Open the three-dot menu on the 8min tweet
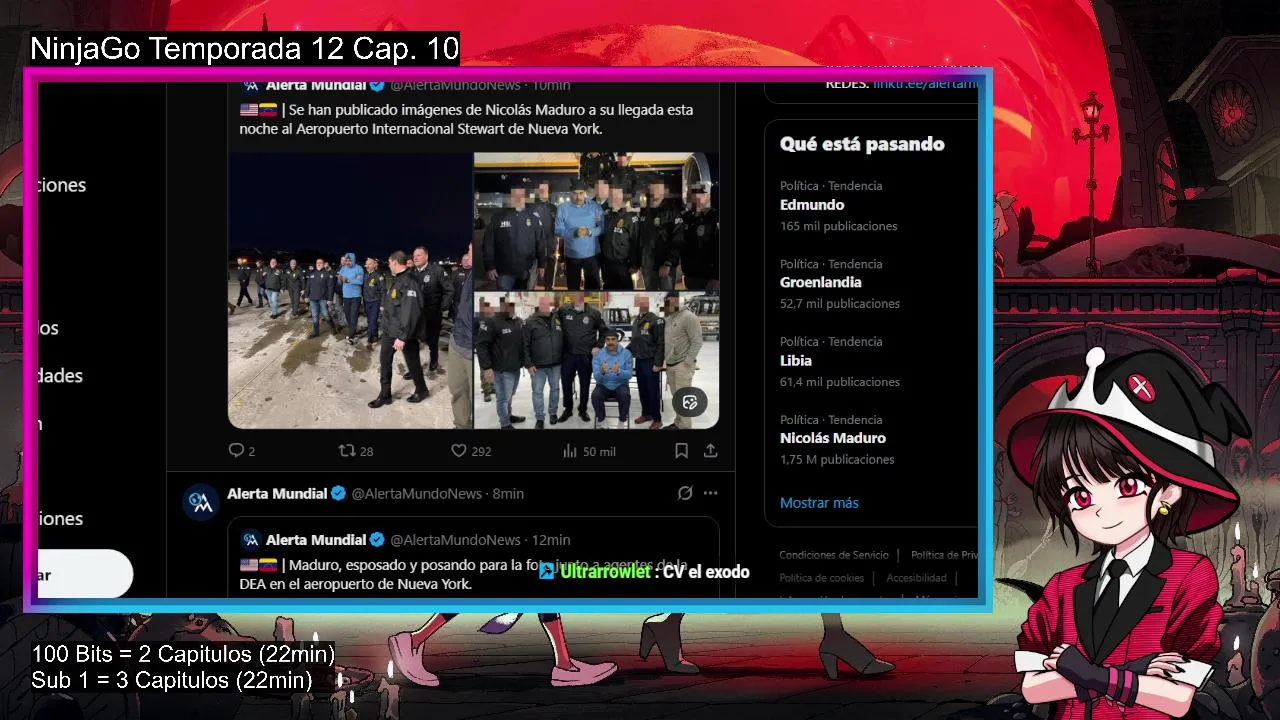1280x720 pixels. click(710, 493)
